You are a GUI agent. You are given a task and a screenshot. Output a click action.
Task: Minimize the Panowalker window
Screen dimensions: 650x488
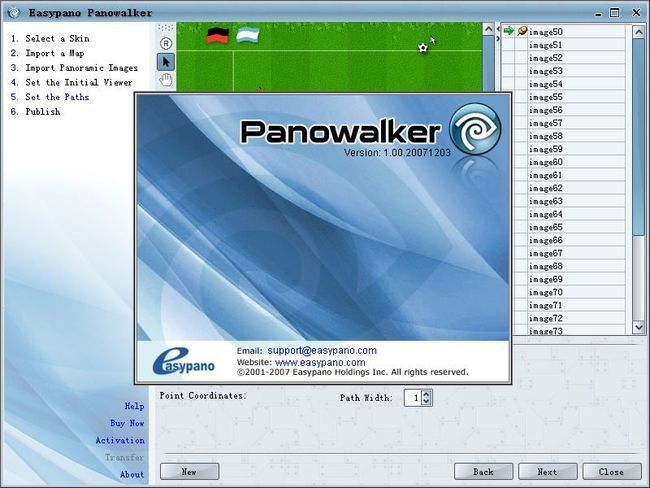(598, 13)
